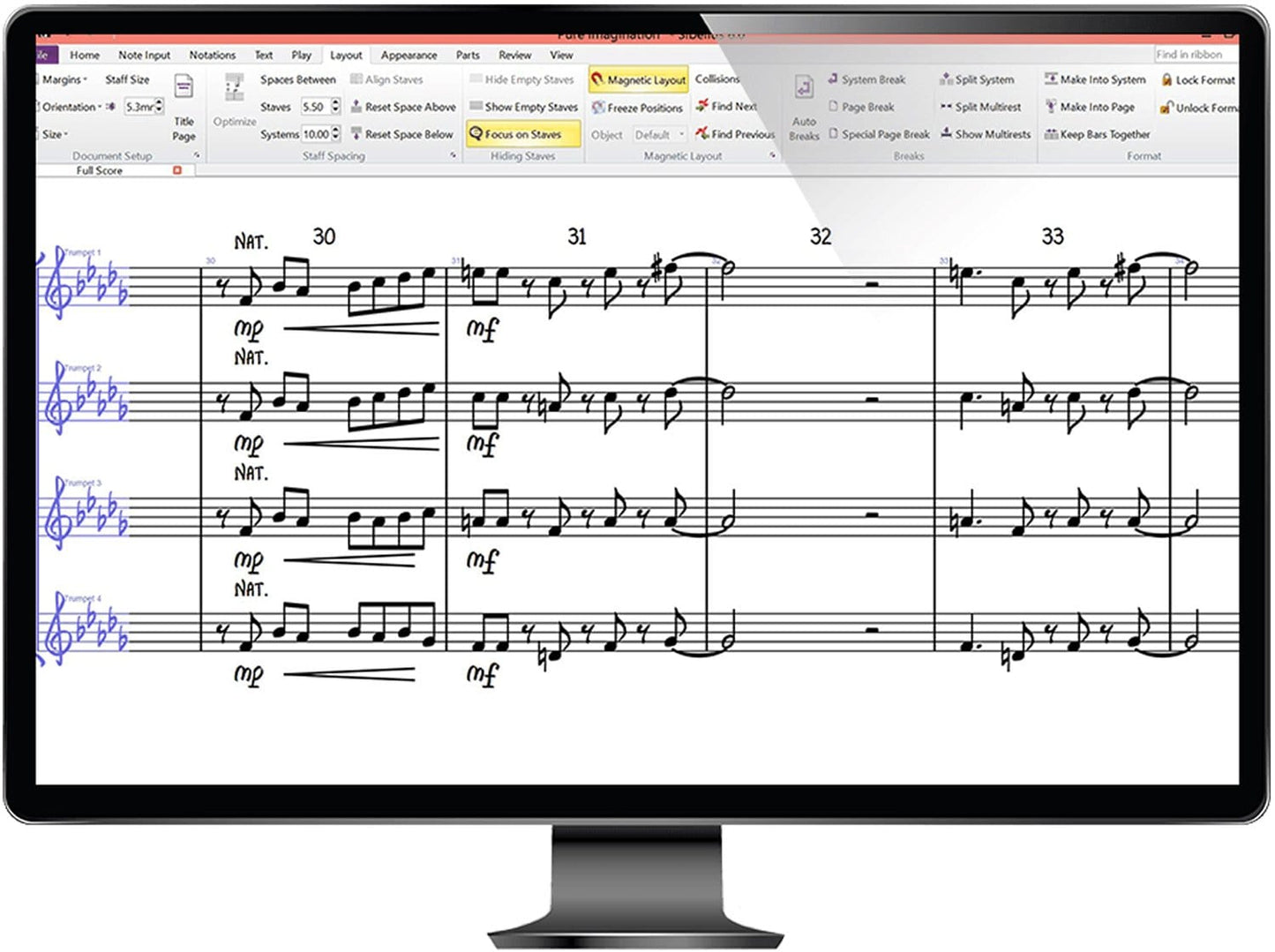1275x952 pixels.
Task: Disable Focus on Staves
Action: [522, 134]
